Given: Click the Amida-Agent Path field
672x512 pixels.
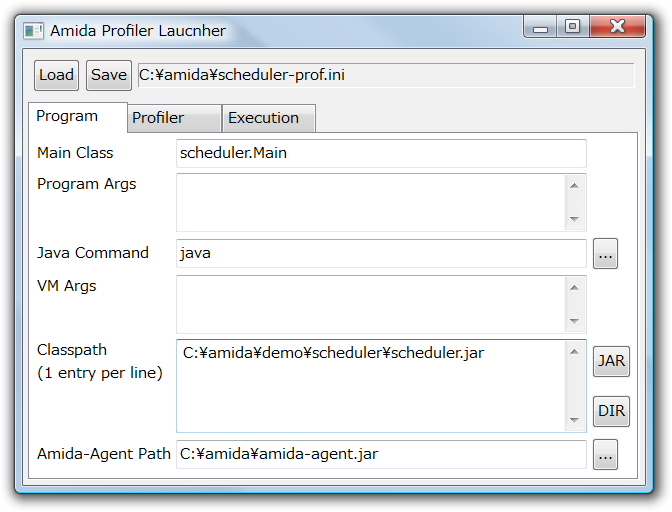Looking at the screenshot, I should click(x=380, y=454).
